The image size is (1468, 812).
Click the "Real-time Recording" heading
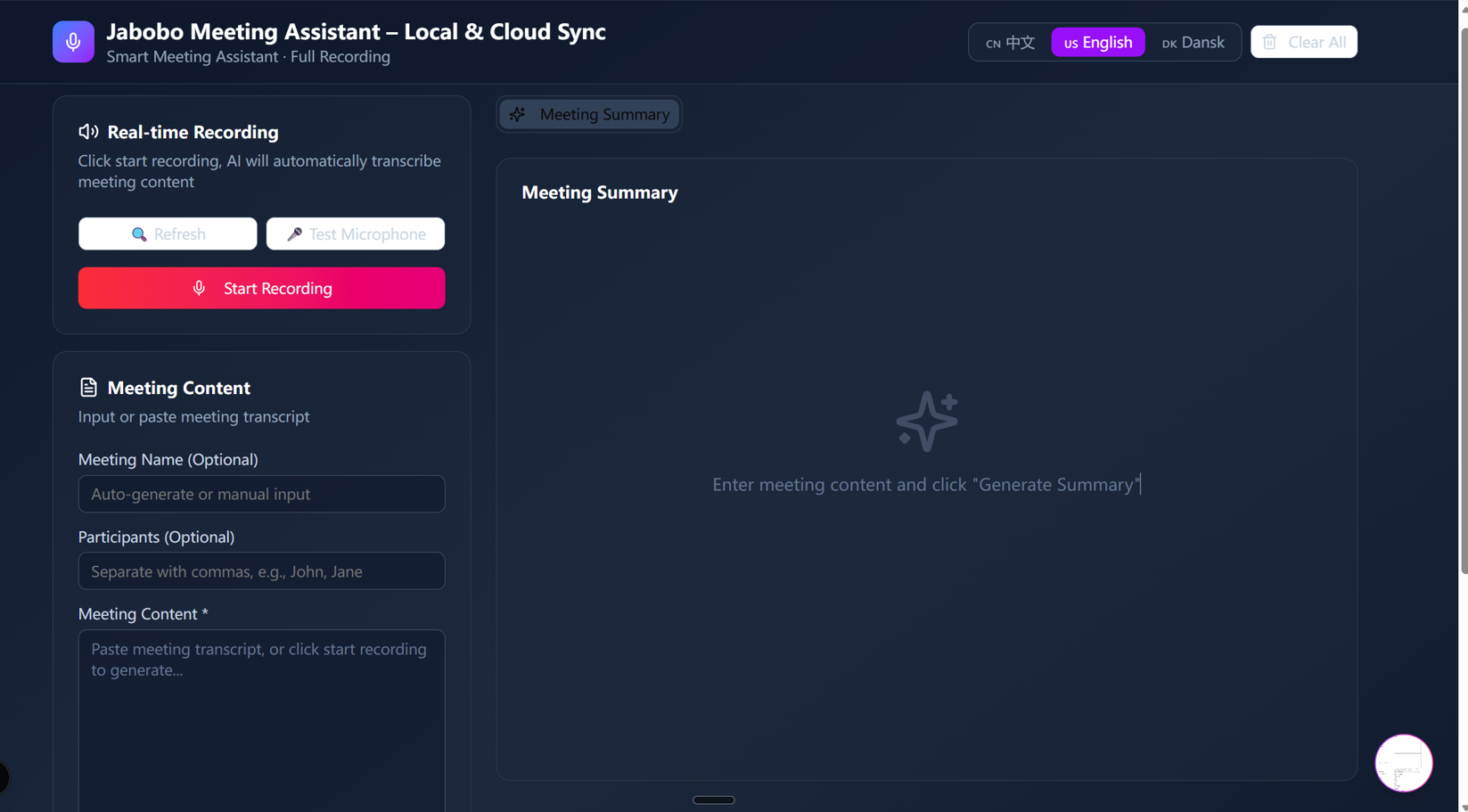[x=193, y=132]
